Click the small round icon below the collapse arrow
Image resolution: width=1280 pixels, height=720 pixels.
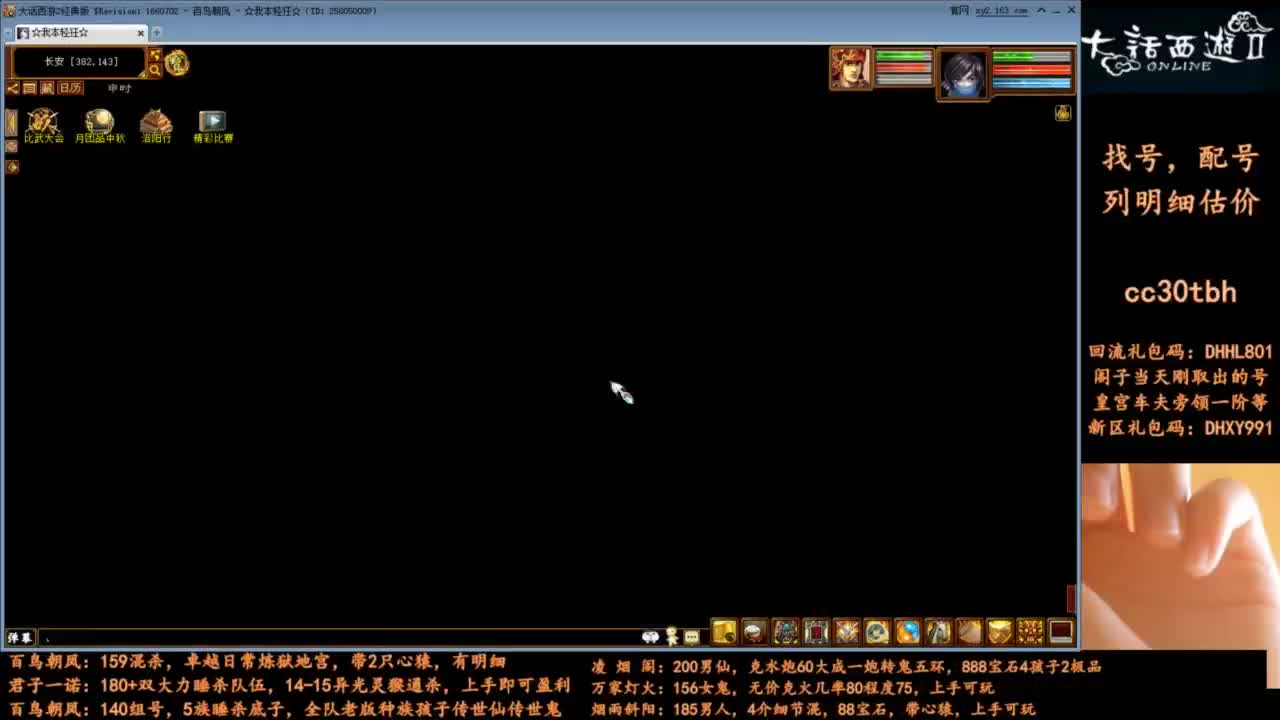11,146
